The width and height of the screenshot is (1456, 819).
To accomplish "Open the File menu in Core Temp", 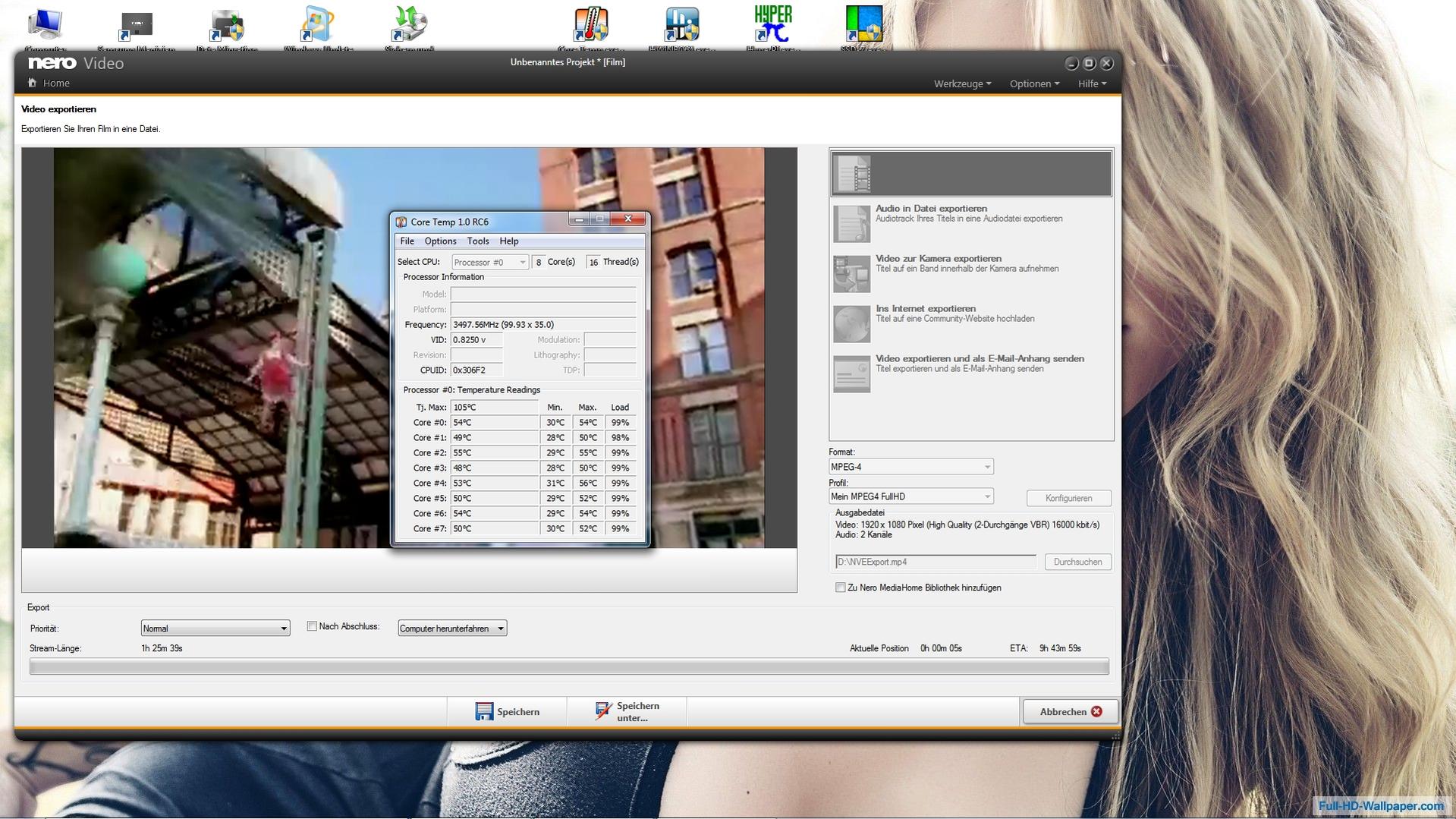I will click(407, 241).
